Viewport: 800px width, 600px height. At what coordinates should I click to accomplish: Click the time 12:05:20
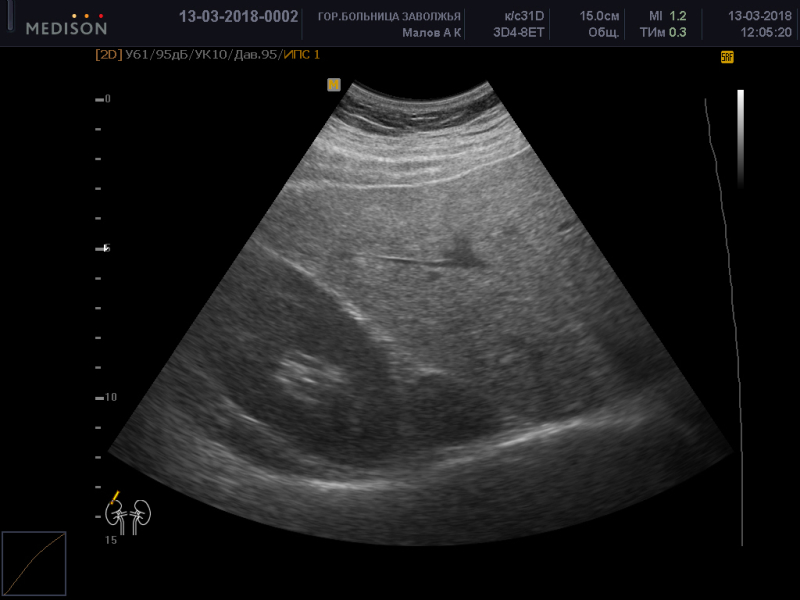pyautogui.click(x=766, y=33)
